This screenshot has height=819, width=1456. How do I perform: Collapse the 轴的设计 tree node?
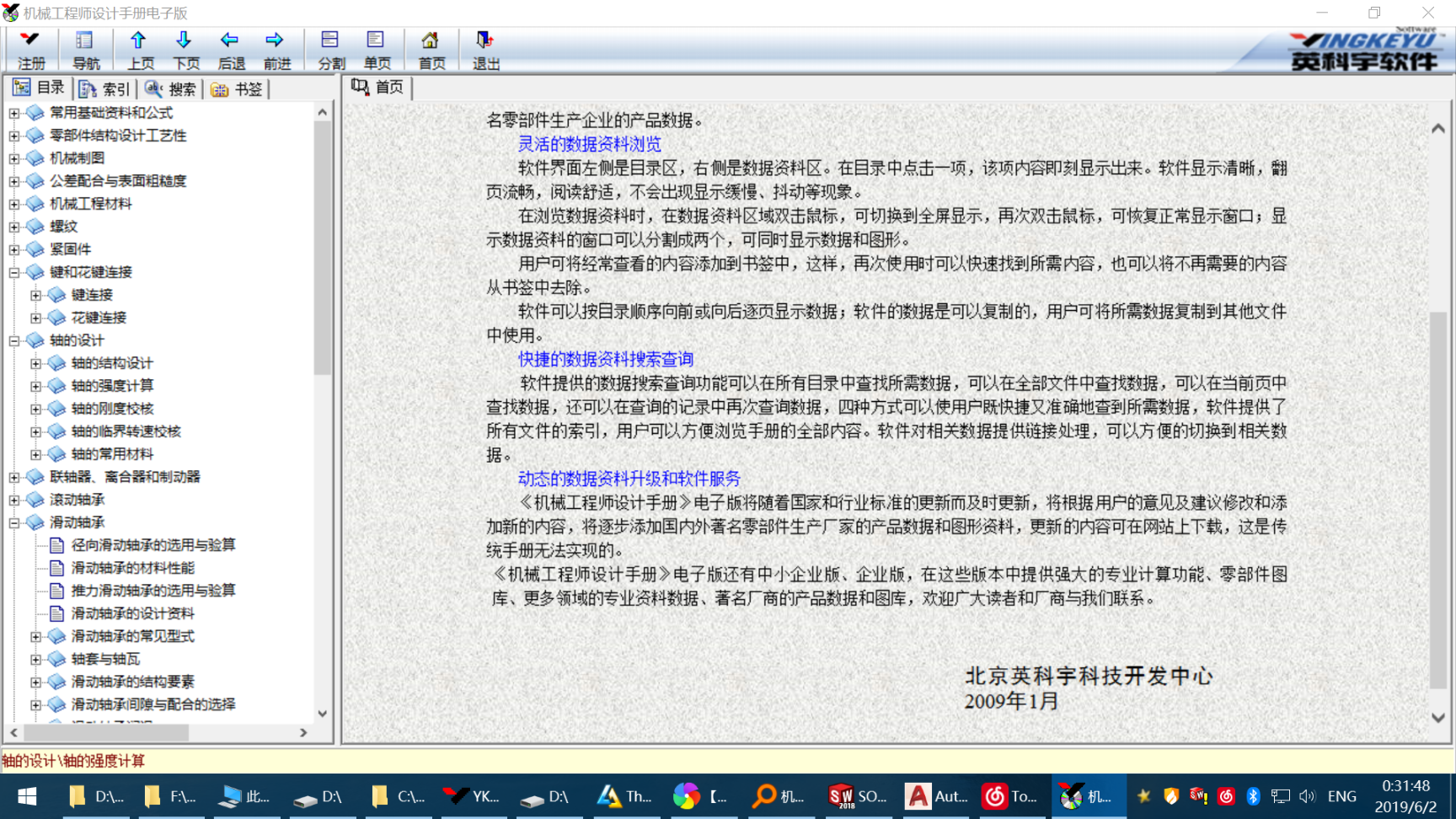[x=14, y=340]
